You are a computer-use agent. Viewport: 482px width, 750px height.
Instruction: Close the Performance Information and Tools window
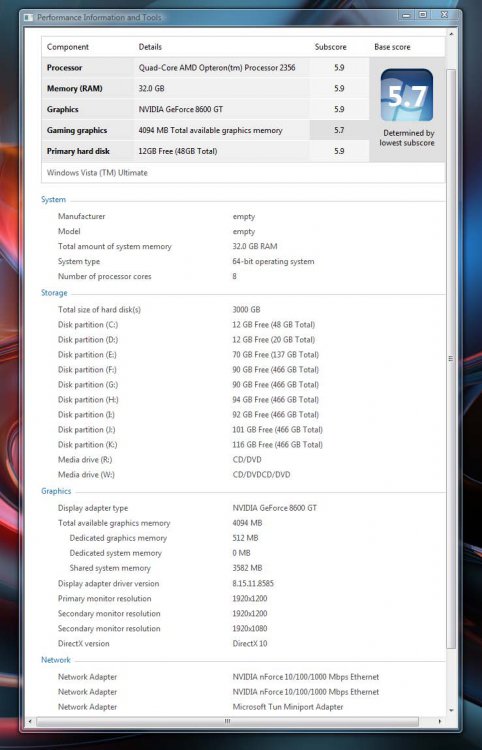tap(444, 15)
